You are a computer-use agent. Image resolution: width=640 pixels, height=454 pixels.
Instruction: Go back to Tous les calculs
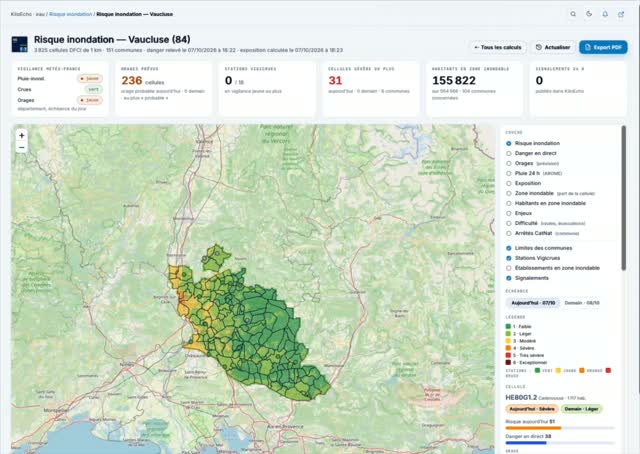[498, 47]
